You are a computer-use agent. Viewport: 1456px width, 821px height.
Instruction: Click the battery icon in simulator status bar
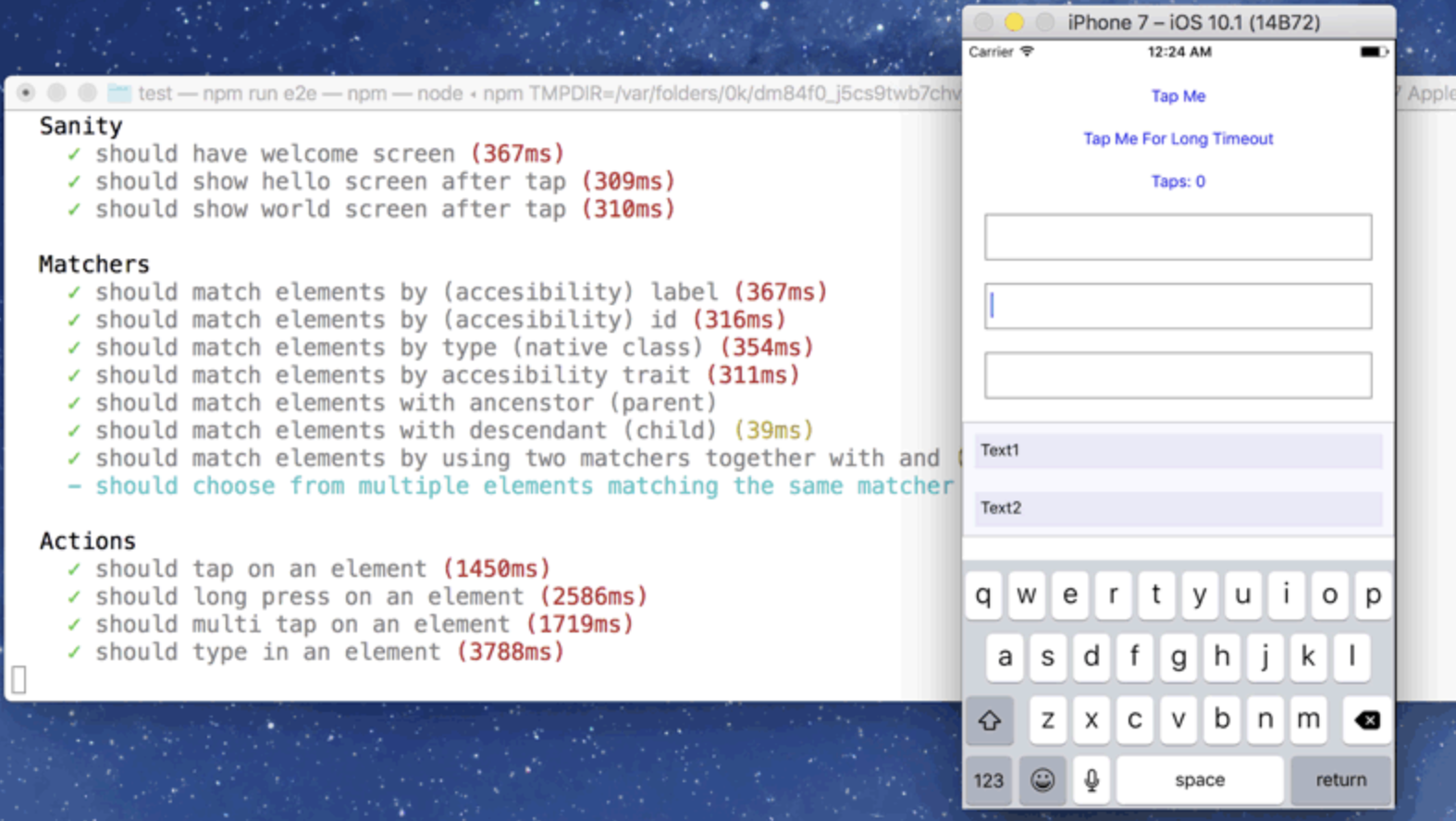point(1374,52)
